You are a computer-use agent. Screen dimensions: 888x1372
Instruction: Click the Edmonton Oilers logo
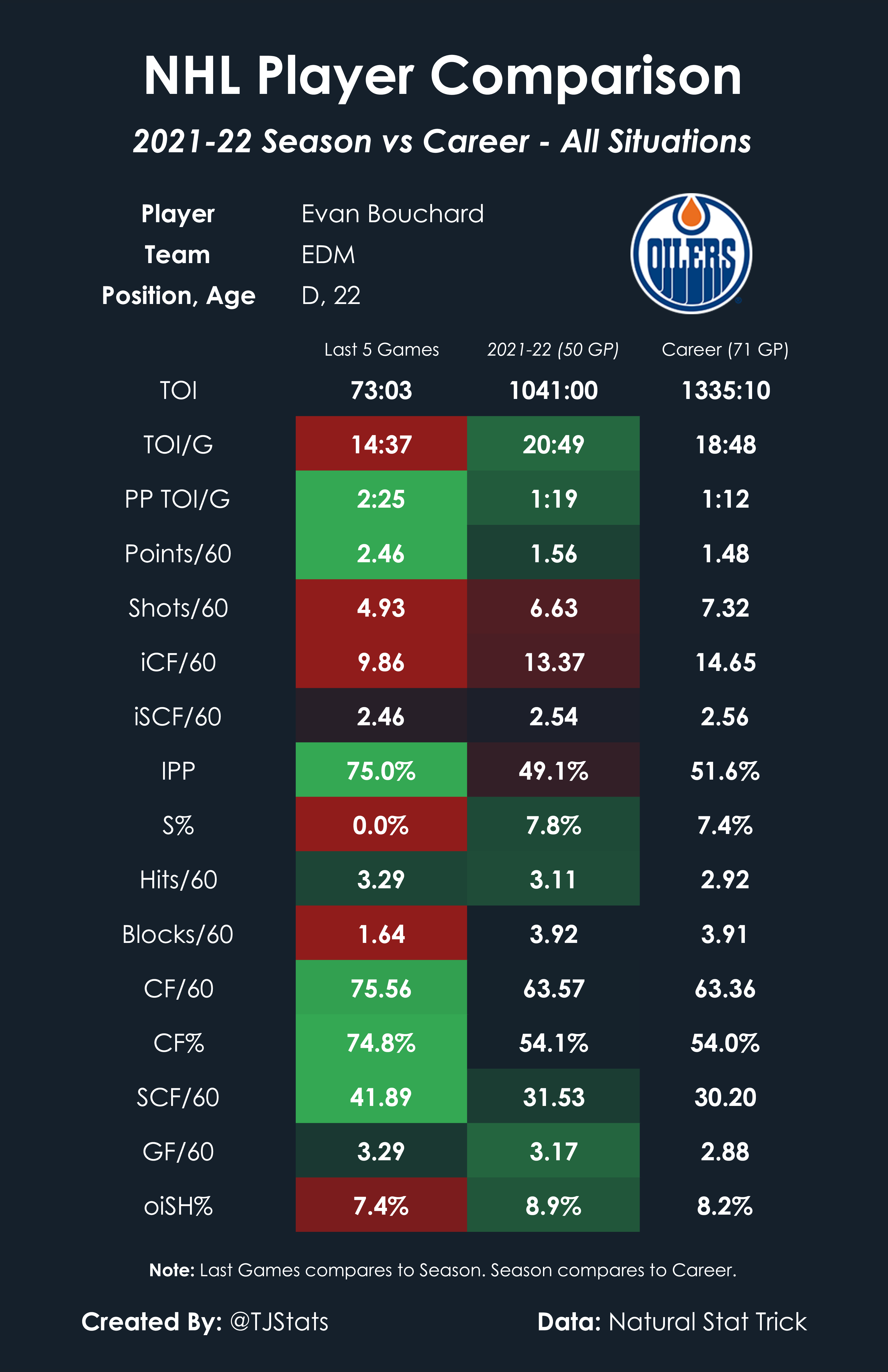pos(691,254)
